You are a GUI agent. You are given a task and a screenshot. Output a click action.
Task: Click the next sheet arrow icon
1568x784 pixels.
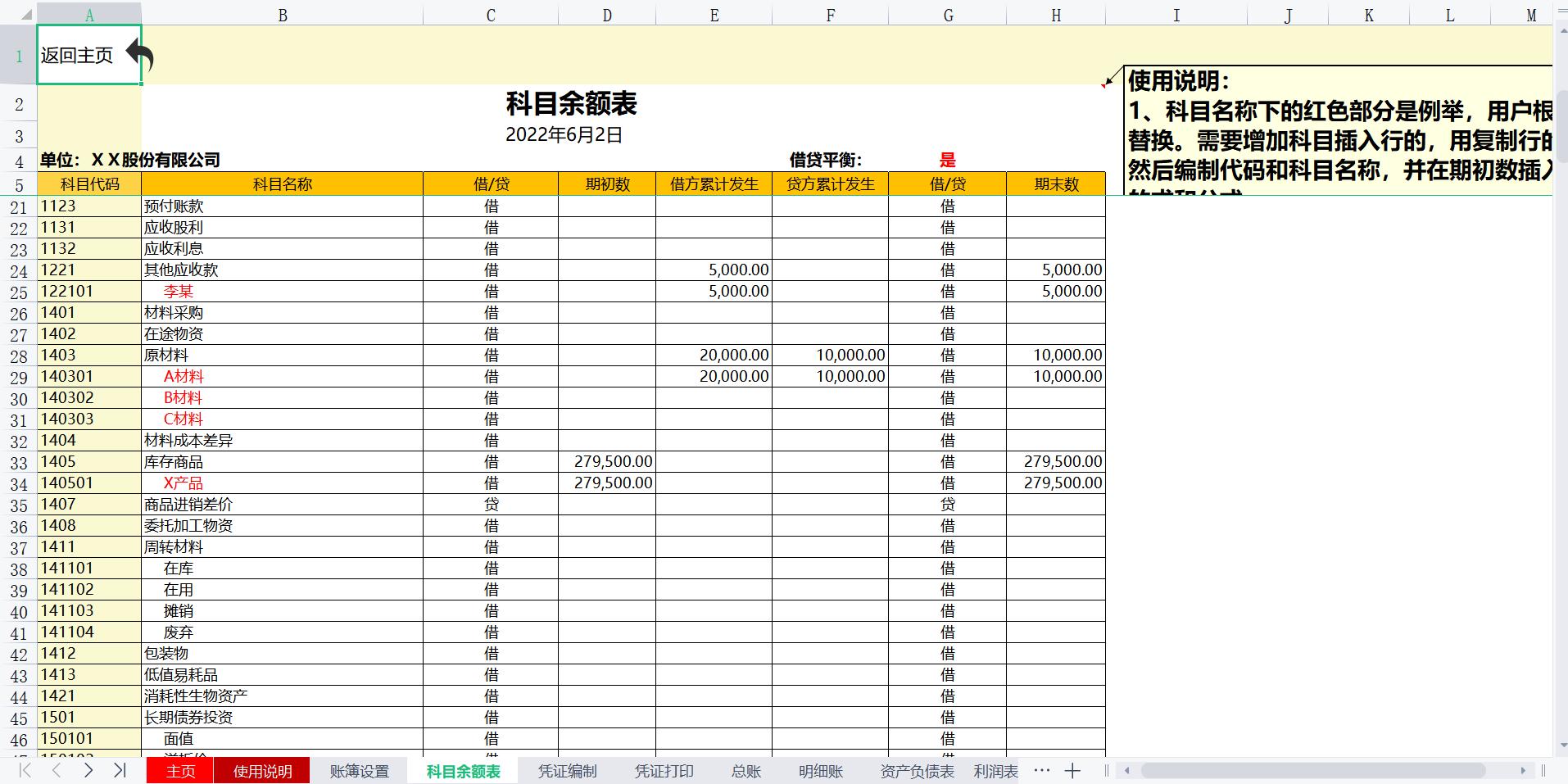[x=88, y=770]
